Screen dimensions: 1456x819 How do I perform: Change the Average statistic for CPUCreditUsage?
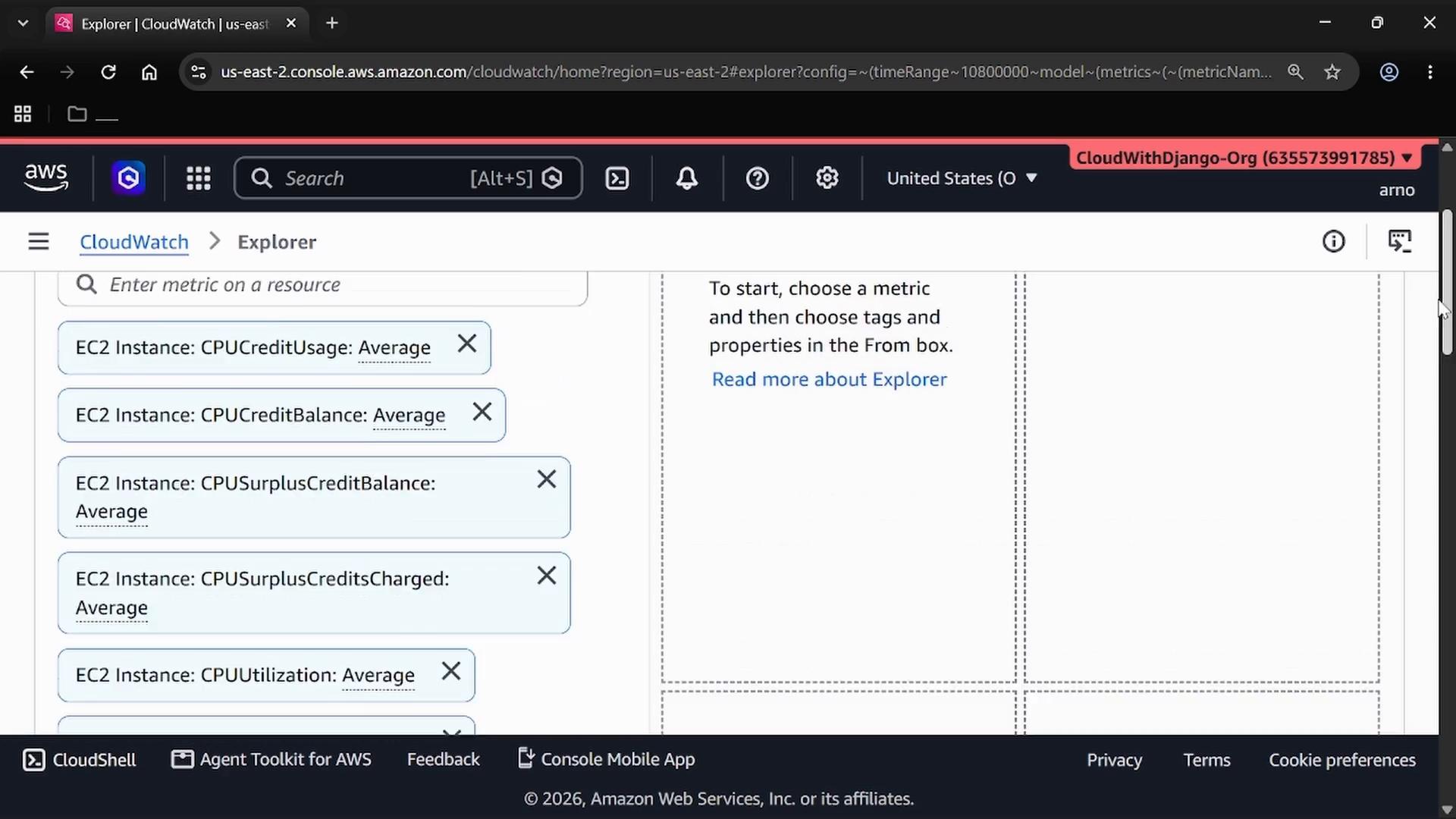(x=394, y=348)
